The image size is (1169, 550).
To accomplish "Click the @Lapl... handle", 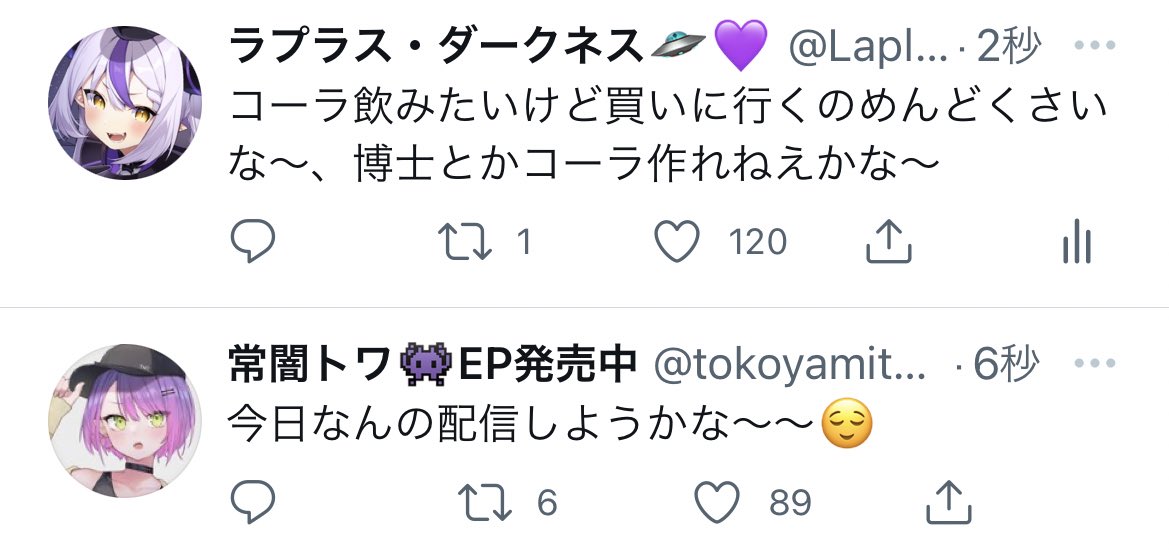I will 868,46.
